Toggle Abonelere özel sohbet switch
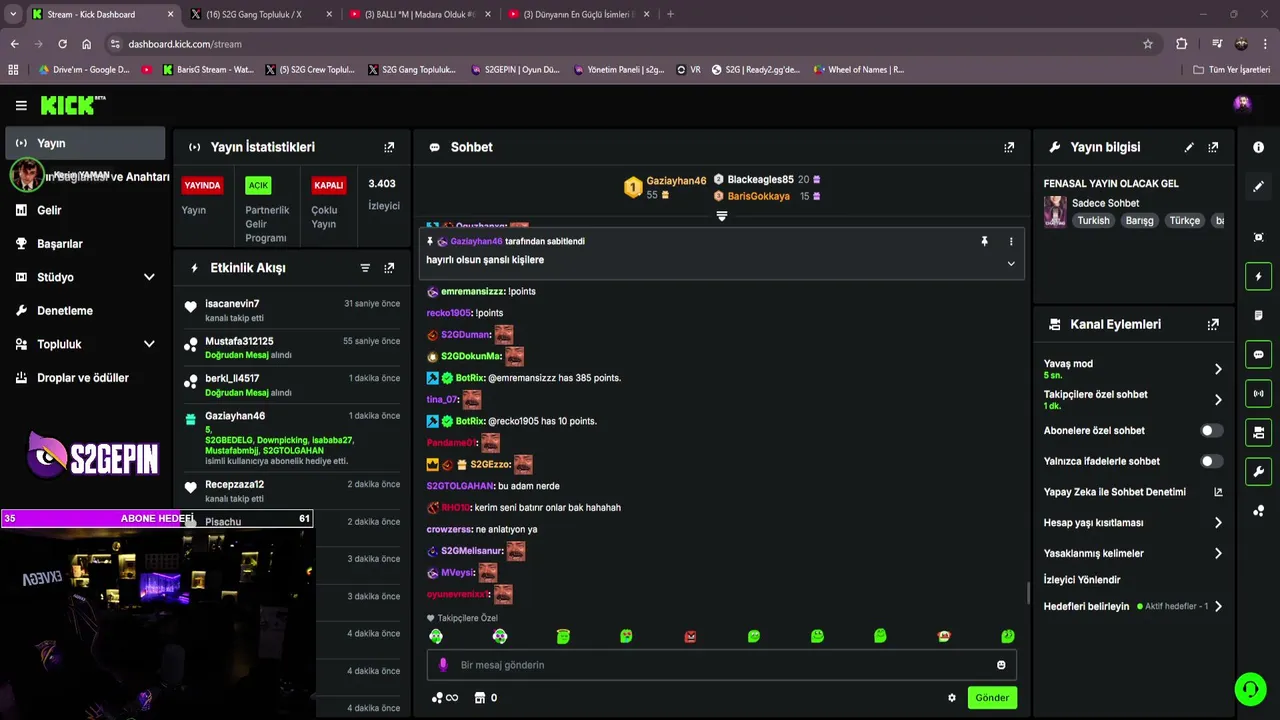This screenshot has width=1280, height=720. pos(1211,431)
